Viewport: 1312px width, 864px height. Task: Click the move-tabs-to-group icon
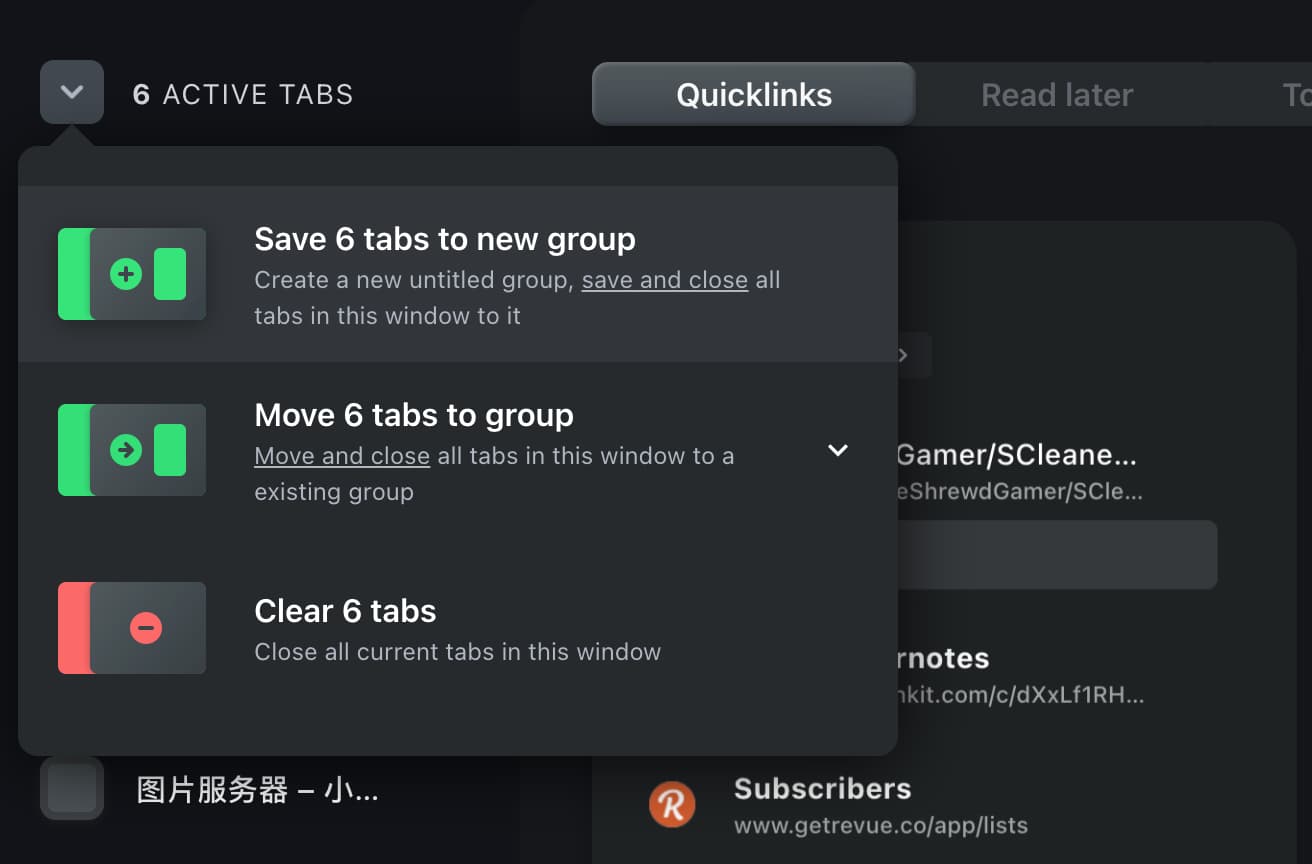coord(131,450)
